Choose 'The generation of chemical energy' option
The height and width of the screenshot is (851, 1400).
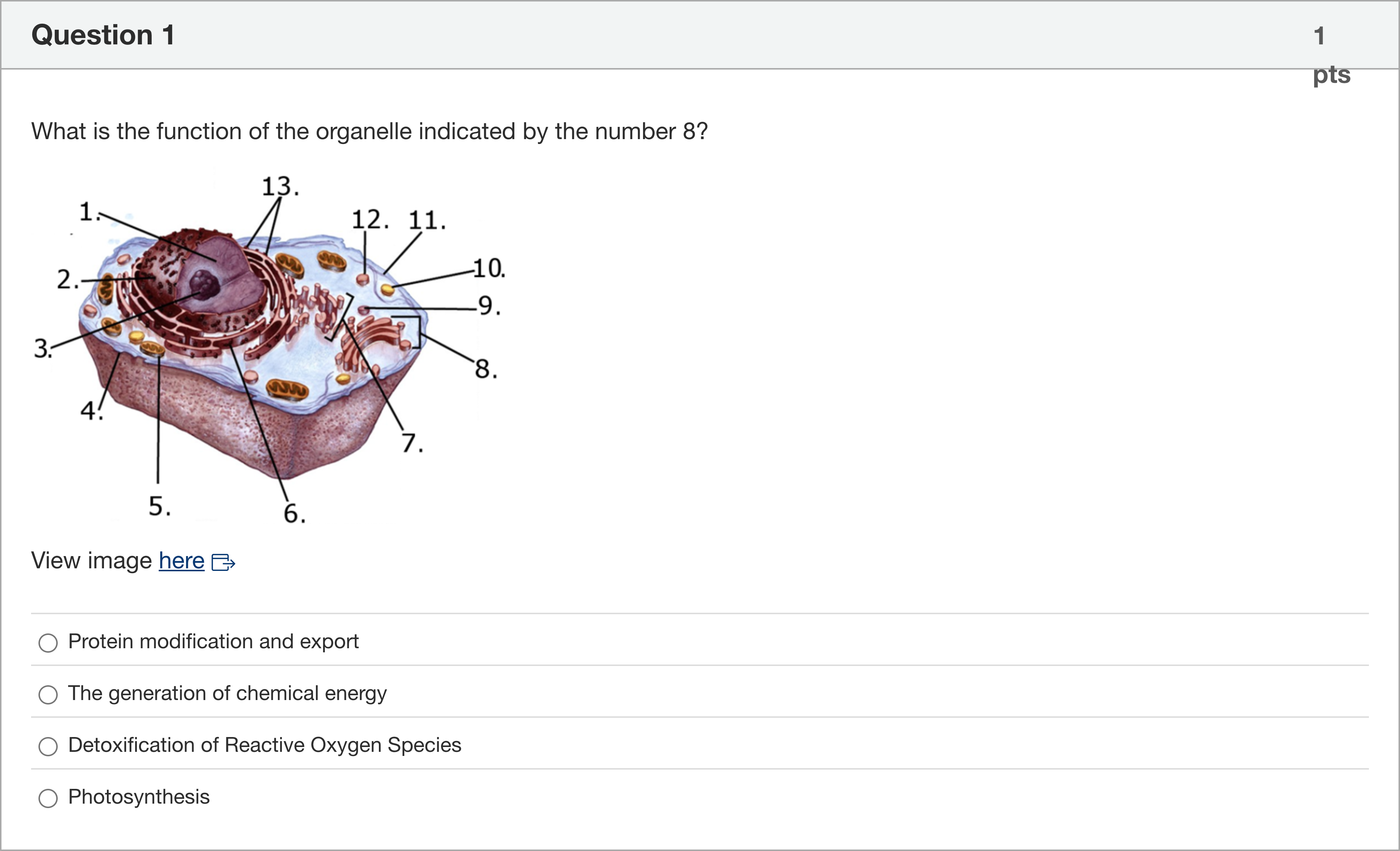click(48, 695)
